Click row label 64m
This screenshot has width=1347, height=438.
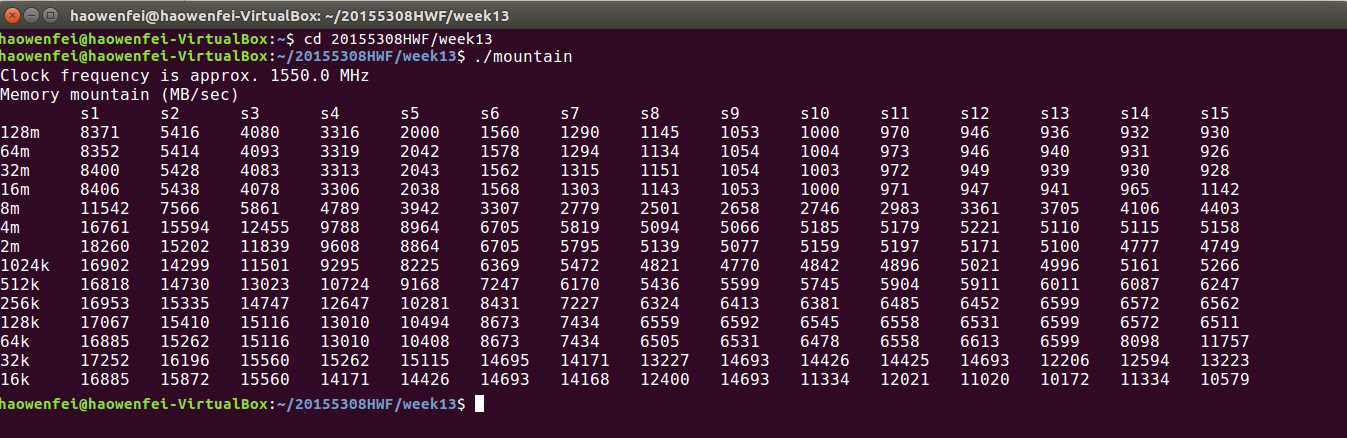(15, 152)
